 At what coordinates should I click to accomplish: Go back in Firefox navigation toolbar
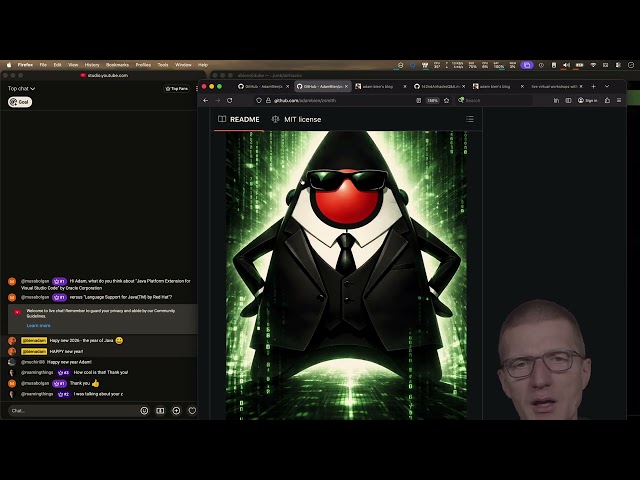coord(206,100)
